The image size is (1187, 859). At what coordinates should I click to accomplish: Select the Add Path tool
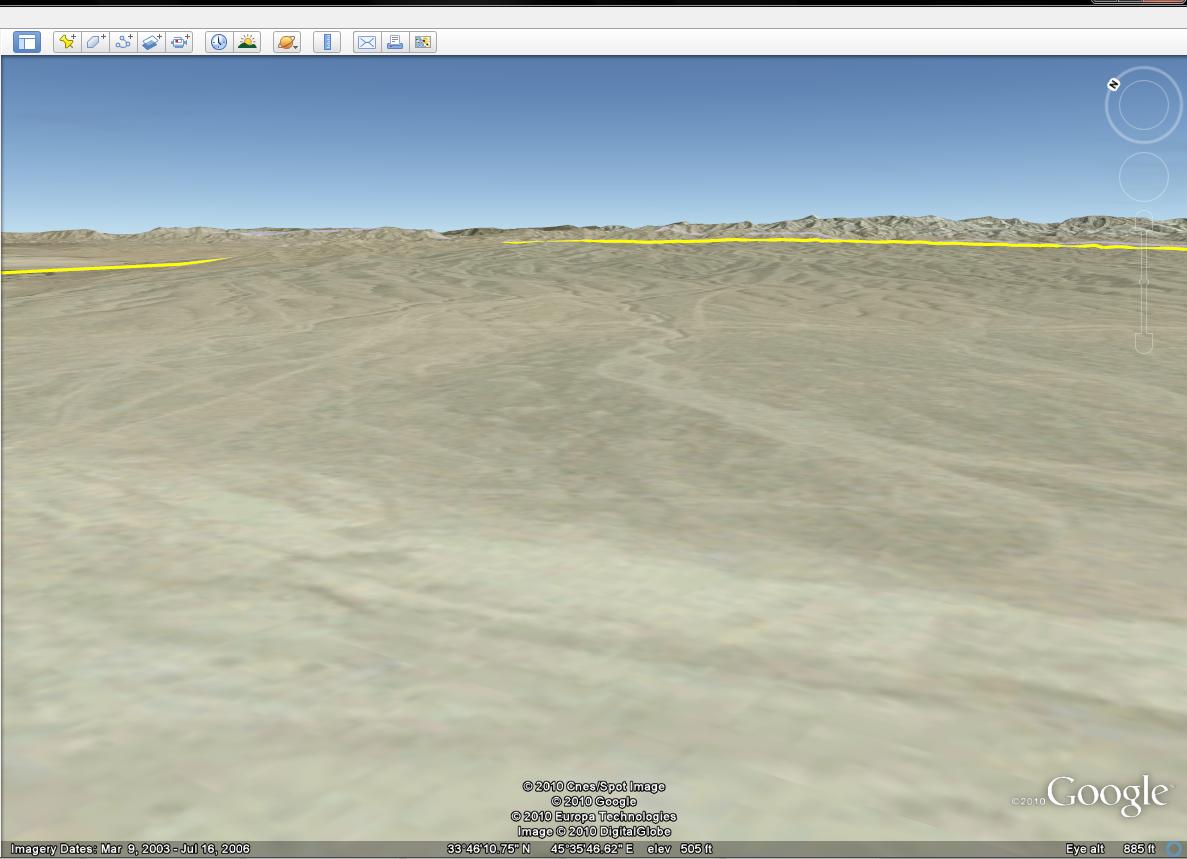tap(123, 42)
